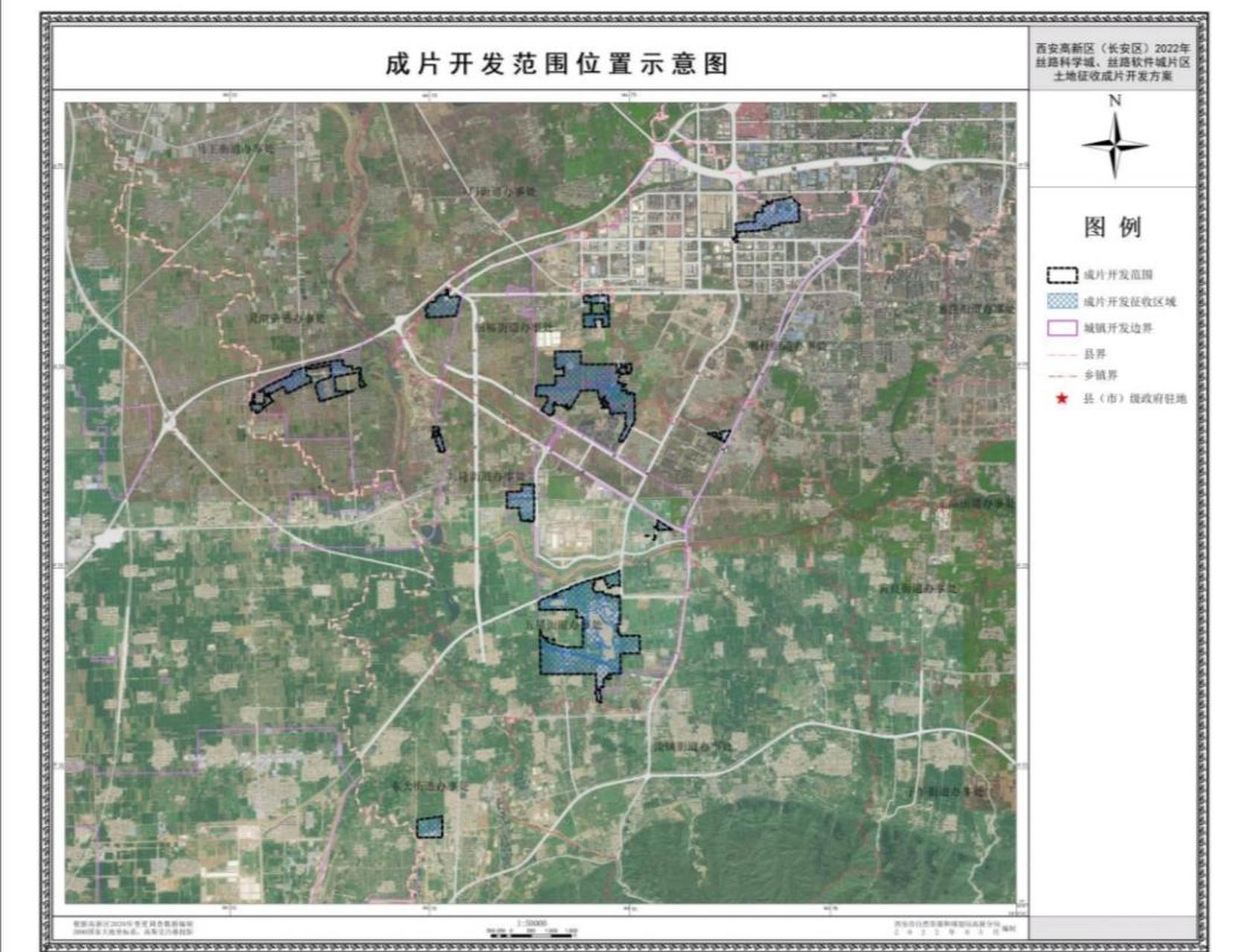Image resolution: width=1259 pixels, height=952 pixels.
Task: Click the red star government seat symbol
Action: [1062, 399]
